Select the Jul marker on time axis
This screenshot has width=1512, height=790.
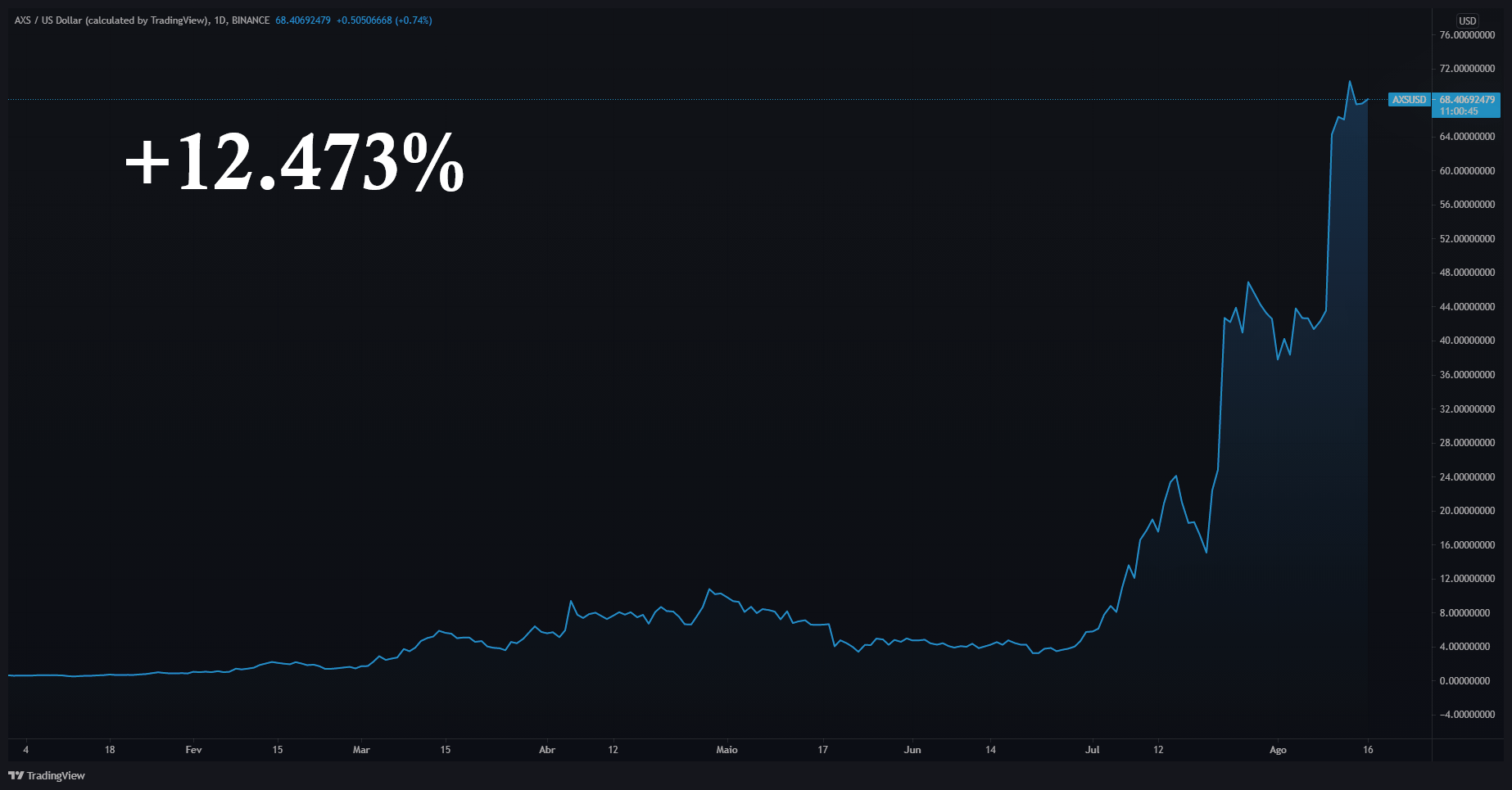coord(1092,750)
